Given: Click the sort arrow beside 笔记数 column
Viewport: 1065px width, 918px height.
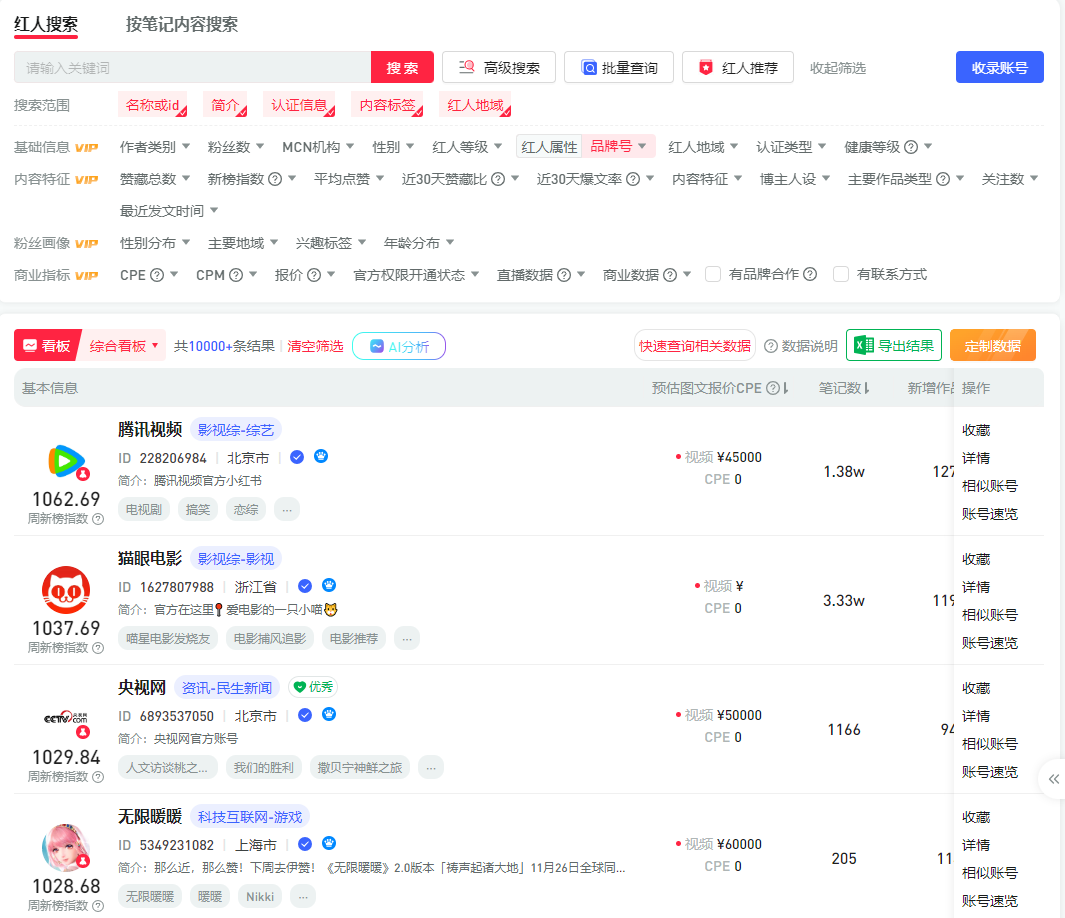Looking at the screenshot, I should coord(866,388).
